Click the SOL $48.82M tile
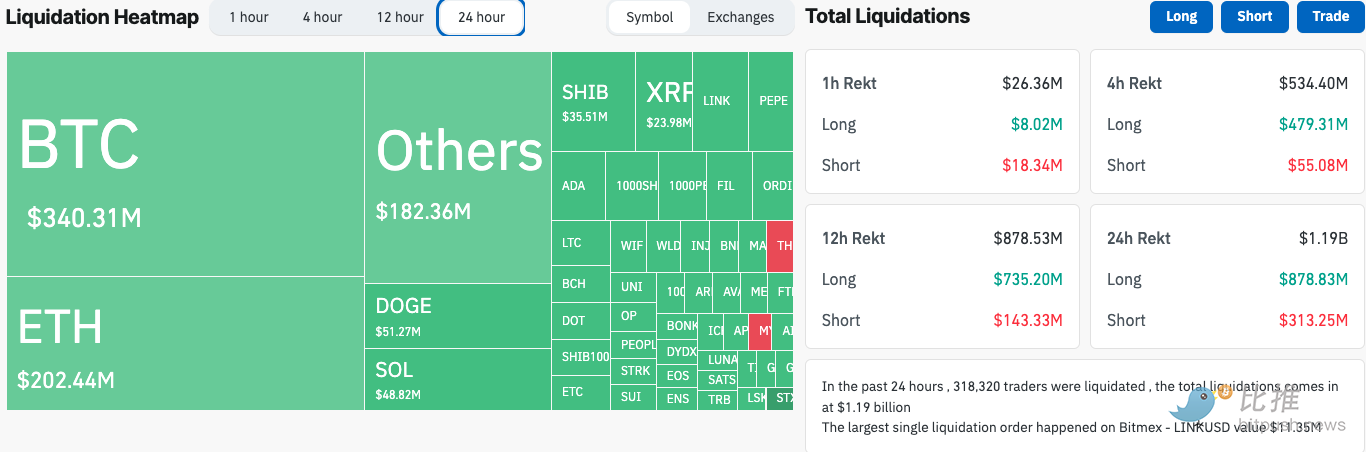The height and width of the screenshot is (452, 1366). pyautogui.click(x=457, y=379)
